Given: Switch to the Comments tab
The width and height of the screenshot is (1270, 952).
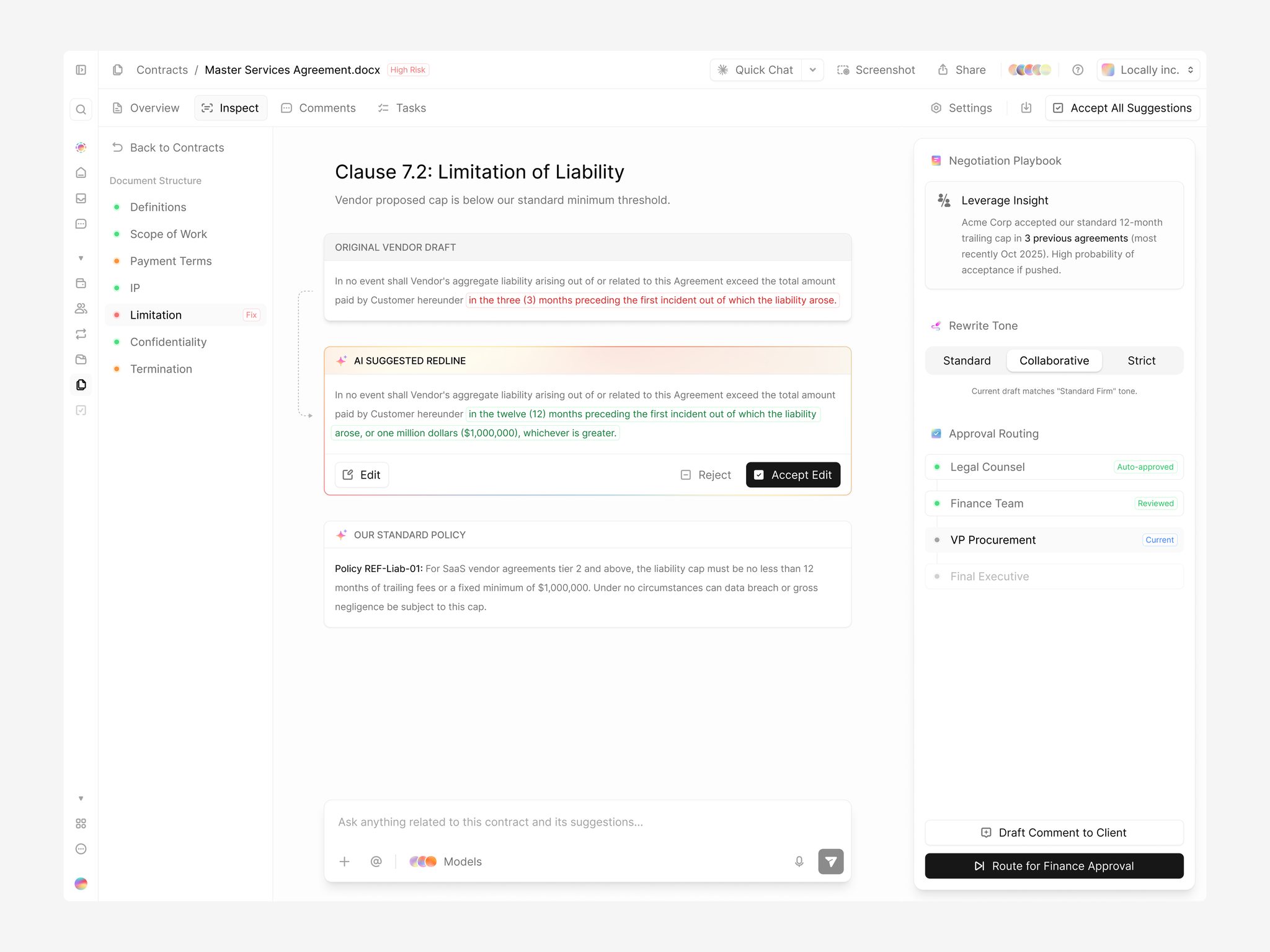Looking at the screenshot, I should tap(319, 108).
